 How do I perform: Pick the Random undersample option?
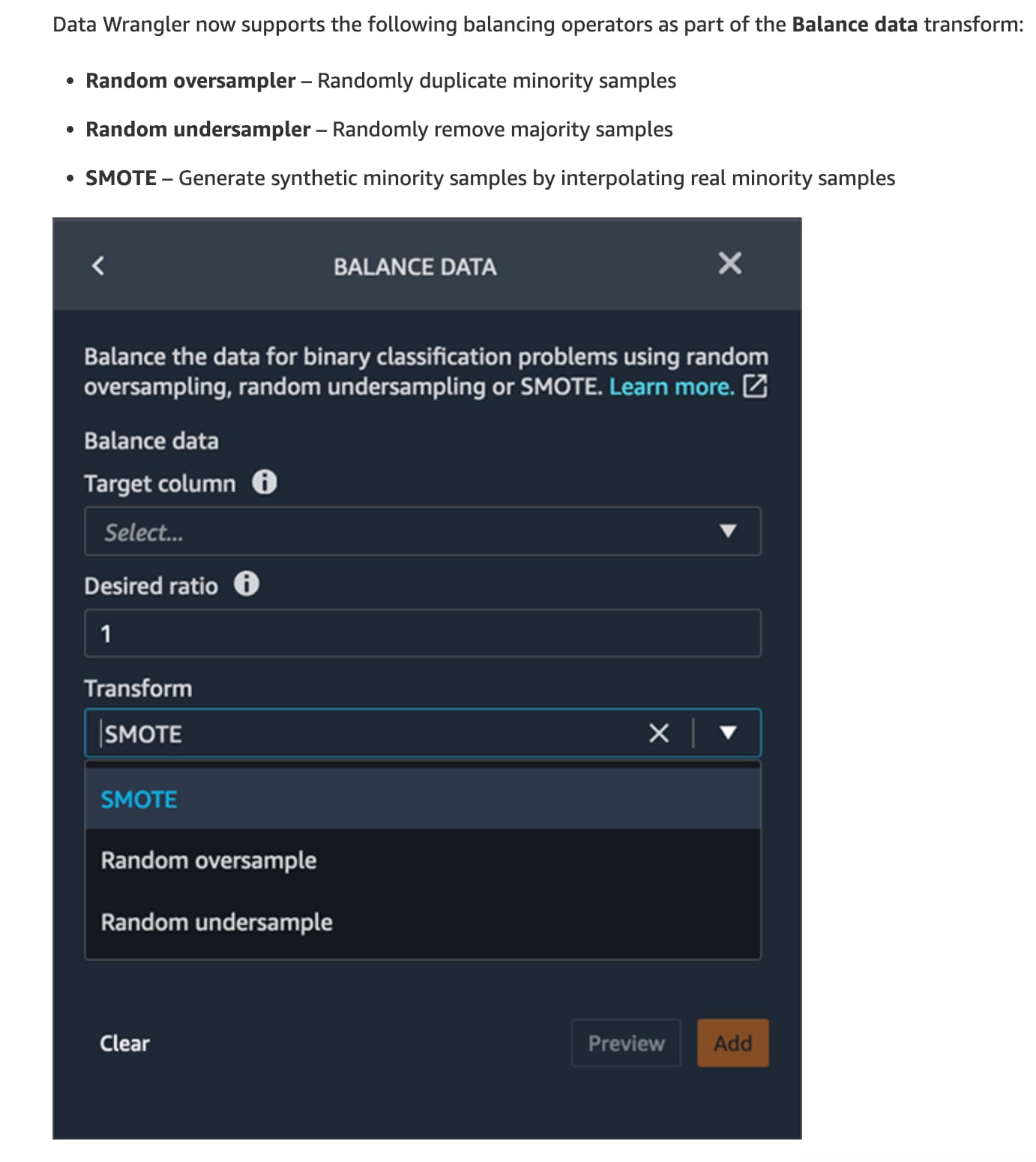click(x=217, y=922)
